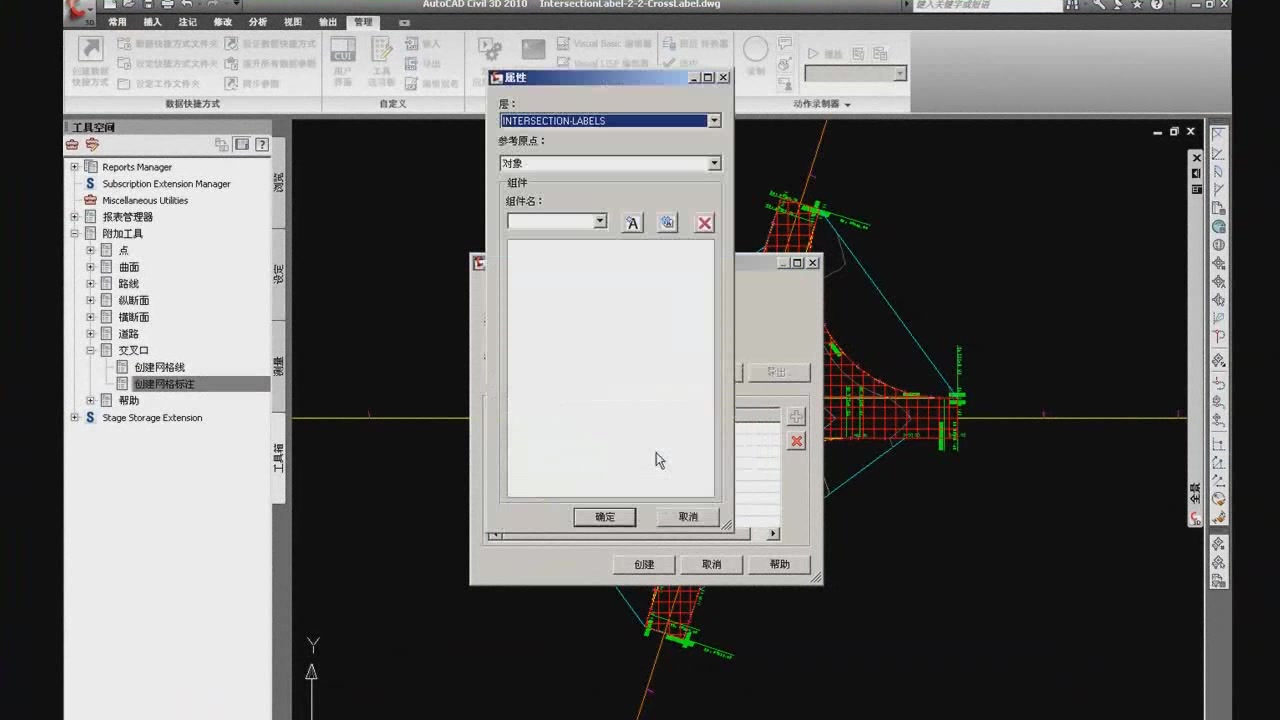Switch to the 注记 ribbon tab
The width and height of the screenshot is (1280, 720).
click(186, 21)
